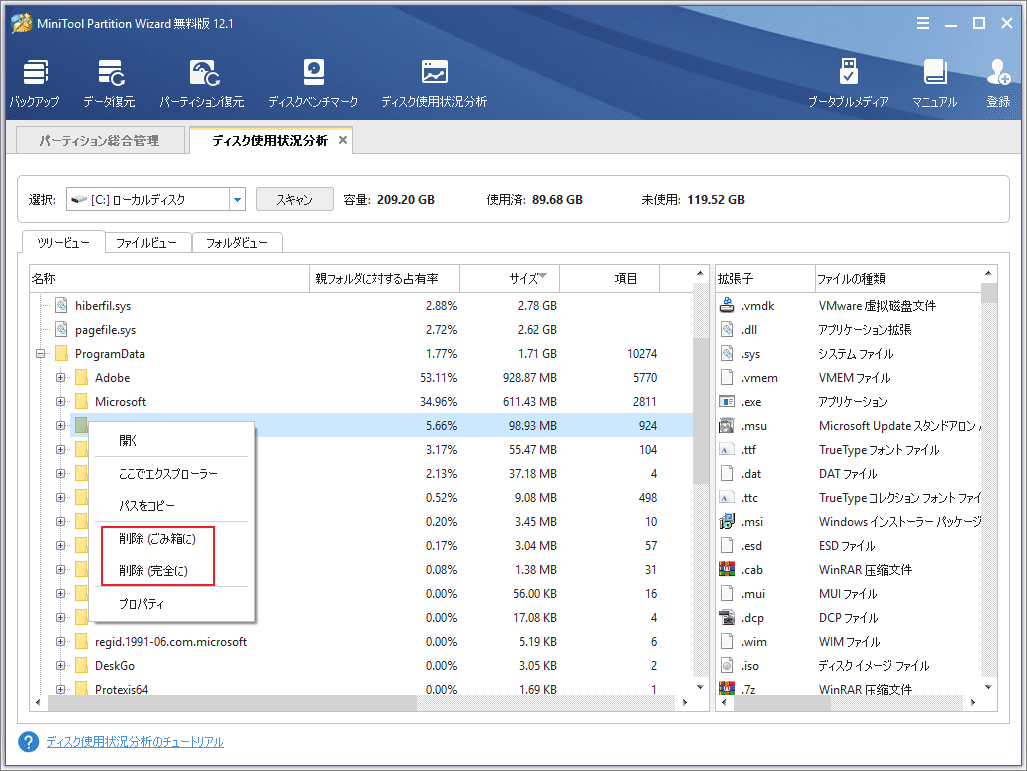1027x771 pixels.
Task: Open ディスク使用状況分析 in the top toolbar
Action: click(x=434, y=84)
